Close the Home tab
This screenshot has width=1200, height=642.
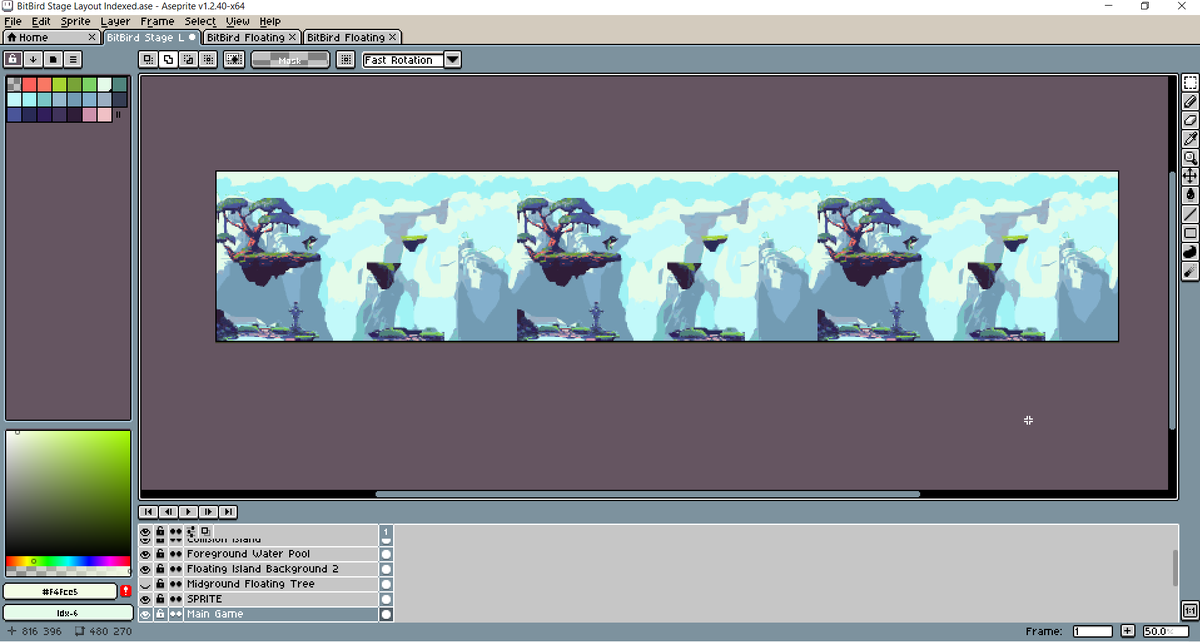(x=92, y=37)
